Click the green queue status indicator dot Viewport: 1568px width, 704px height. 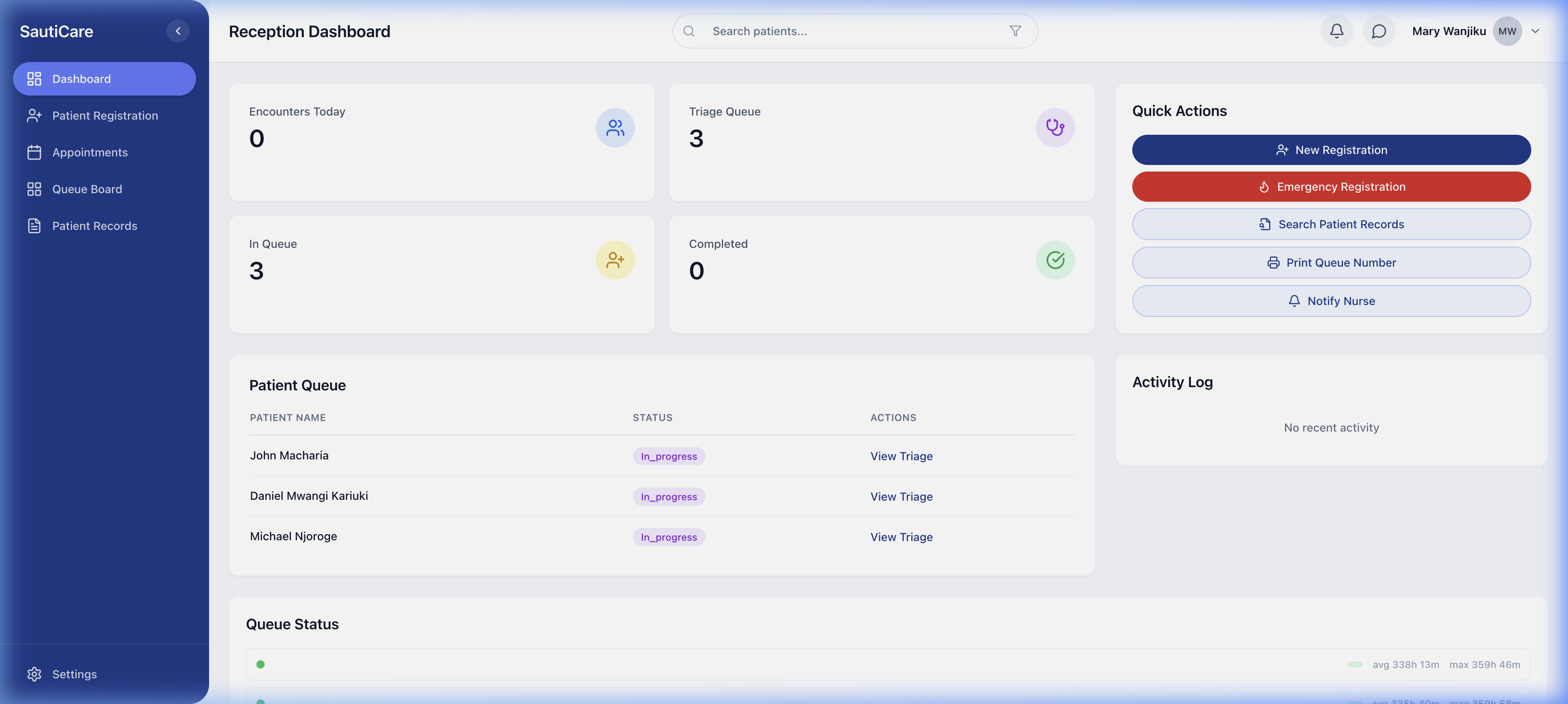(x=261, y=664)
